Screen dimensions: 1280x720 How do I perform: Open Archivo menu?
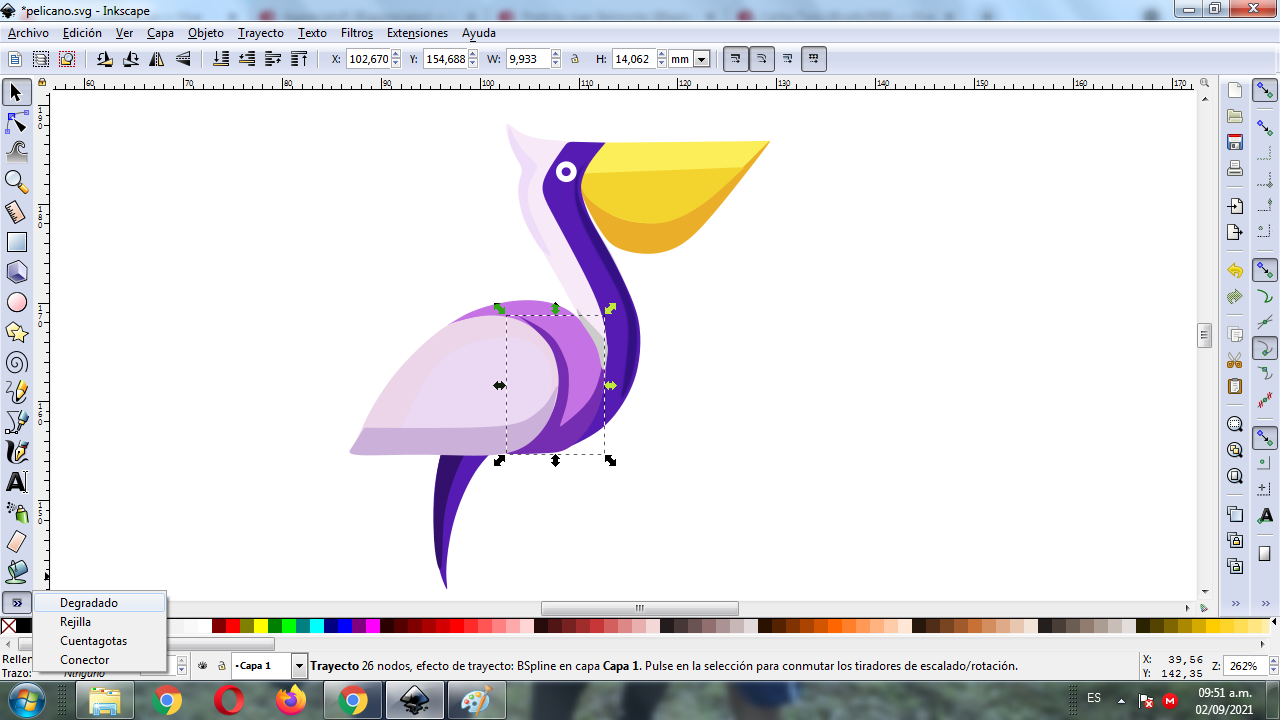click(x=28, y=33)
